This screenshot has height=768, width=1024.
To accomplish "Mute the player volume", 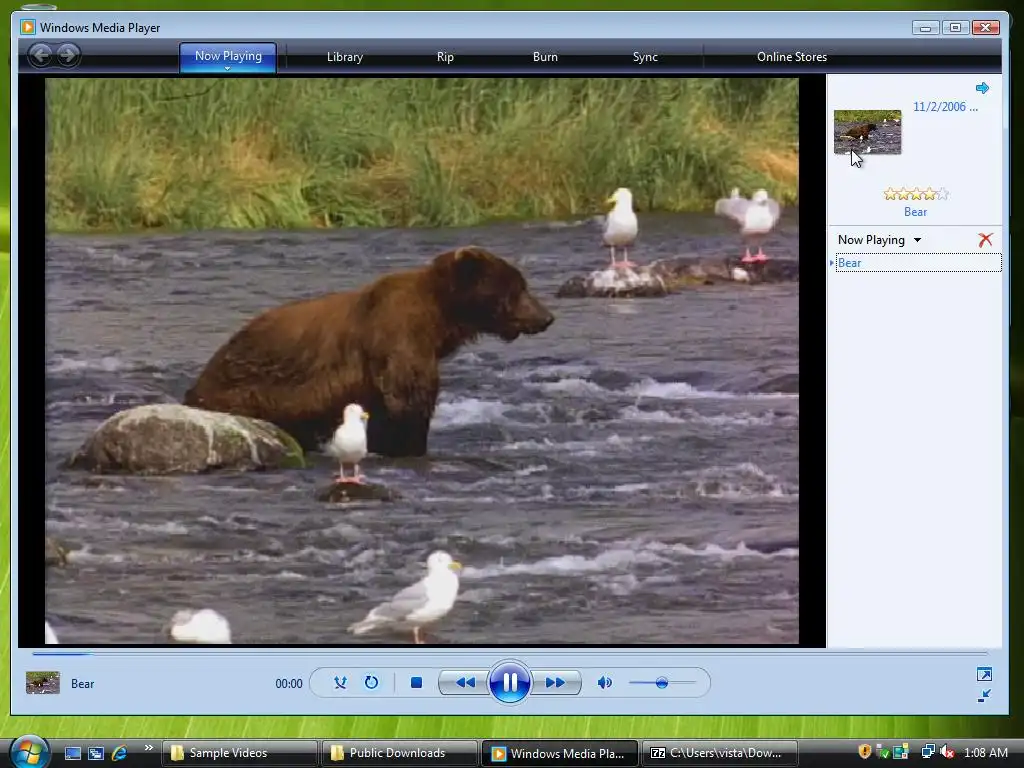I will pos(605,682).
